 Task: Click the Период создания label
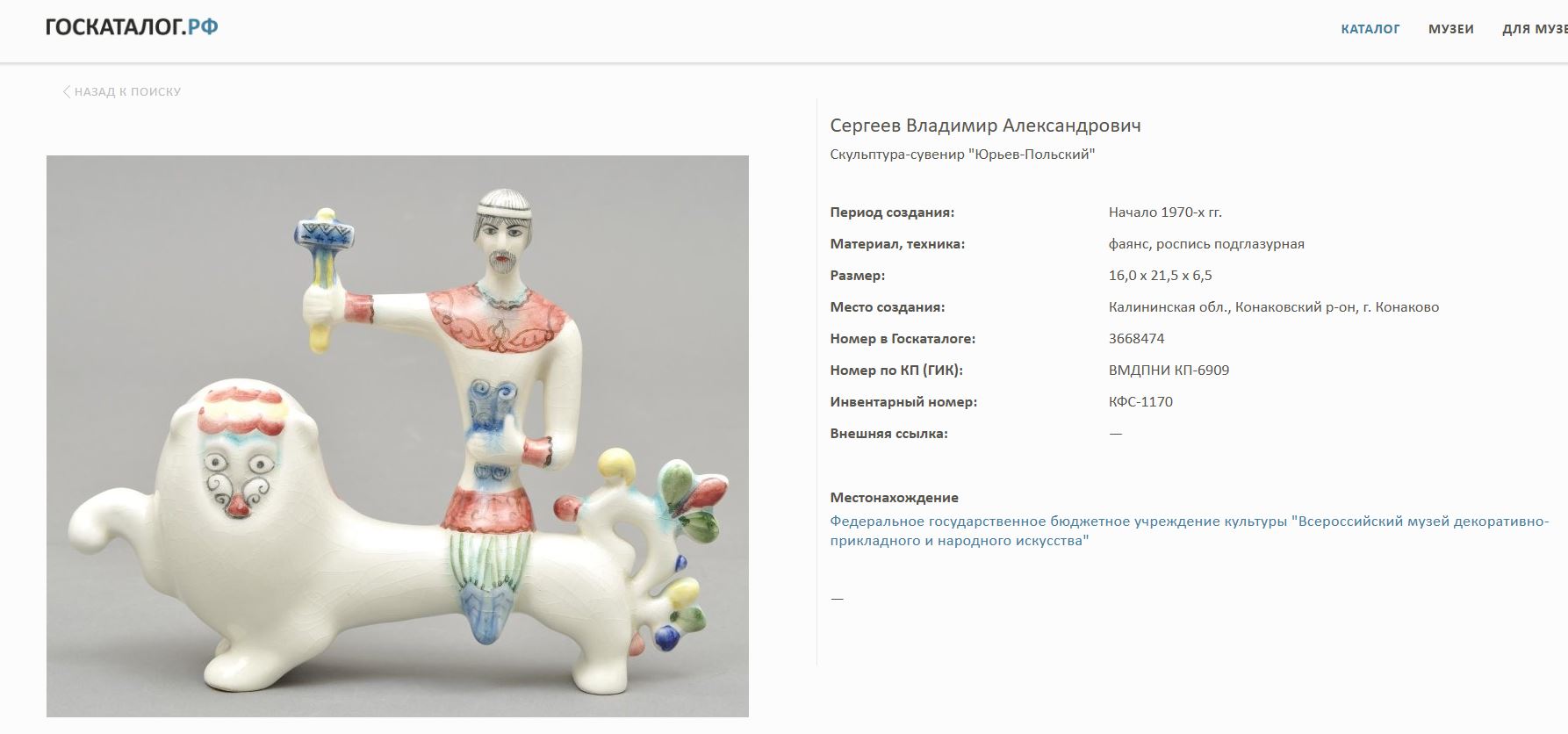pos(892,212)
